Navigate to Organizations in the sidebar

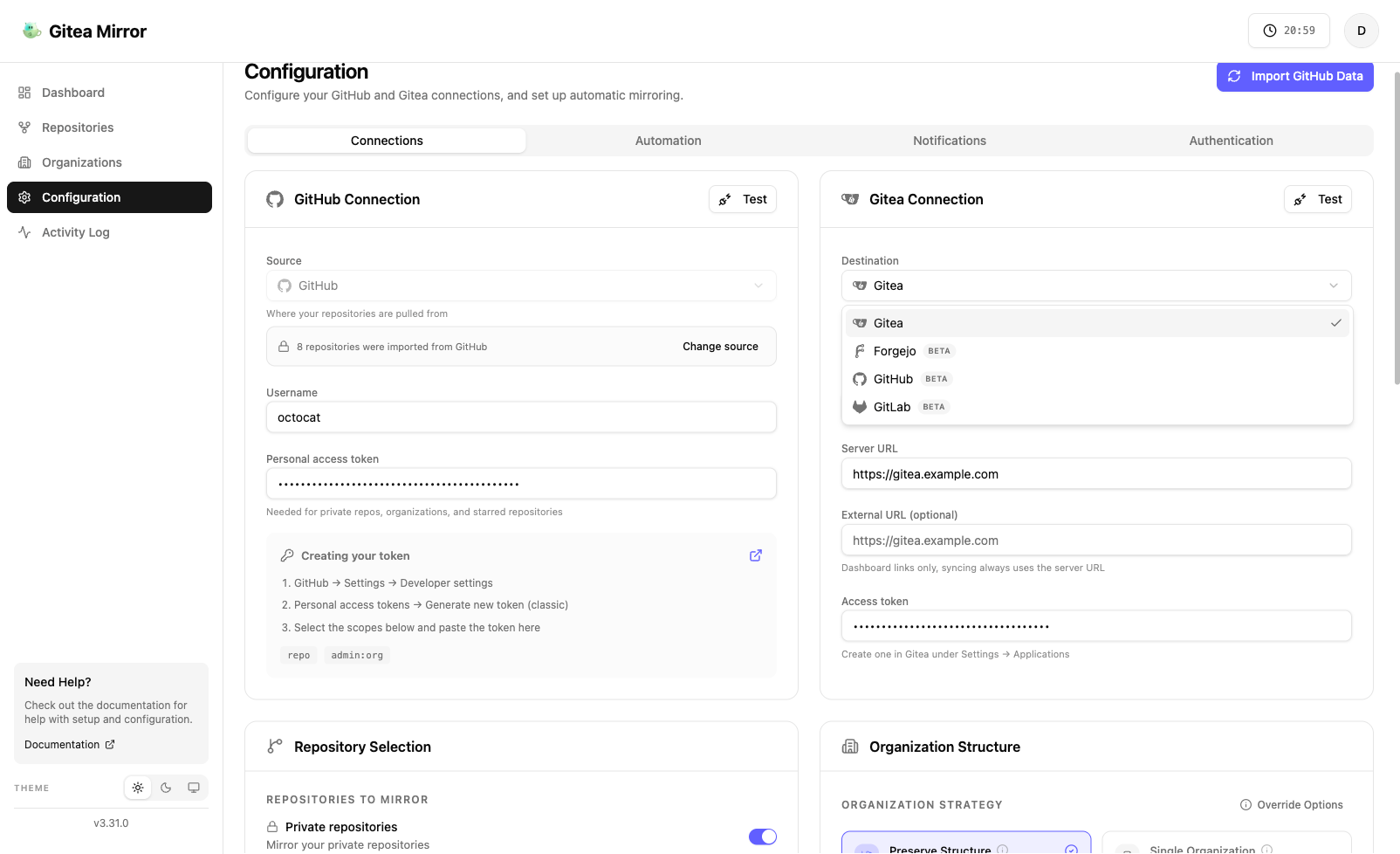(x=109, y=162)
